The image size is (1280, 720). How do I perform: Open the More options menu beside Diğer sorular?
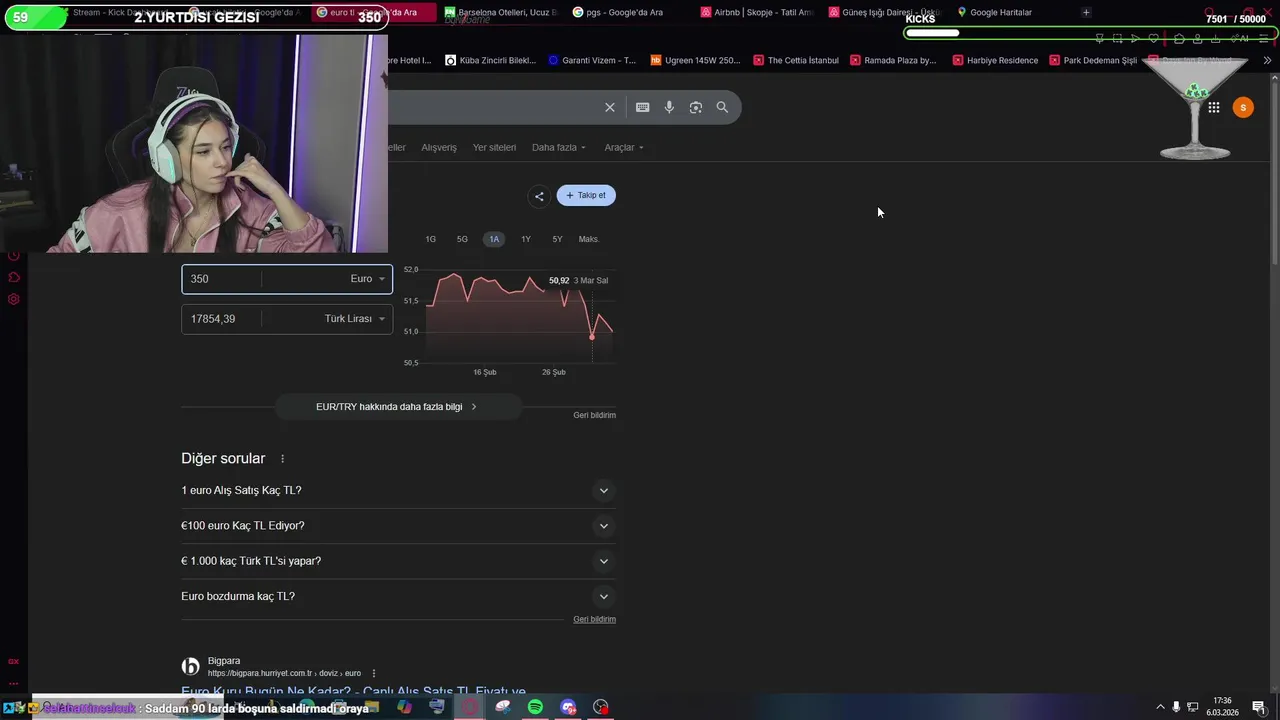(x=282, y=459)
